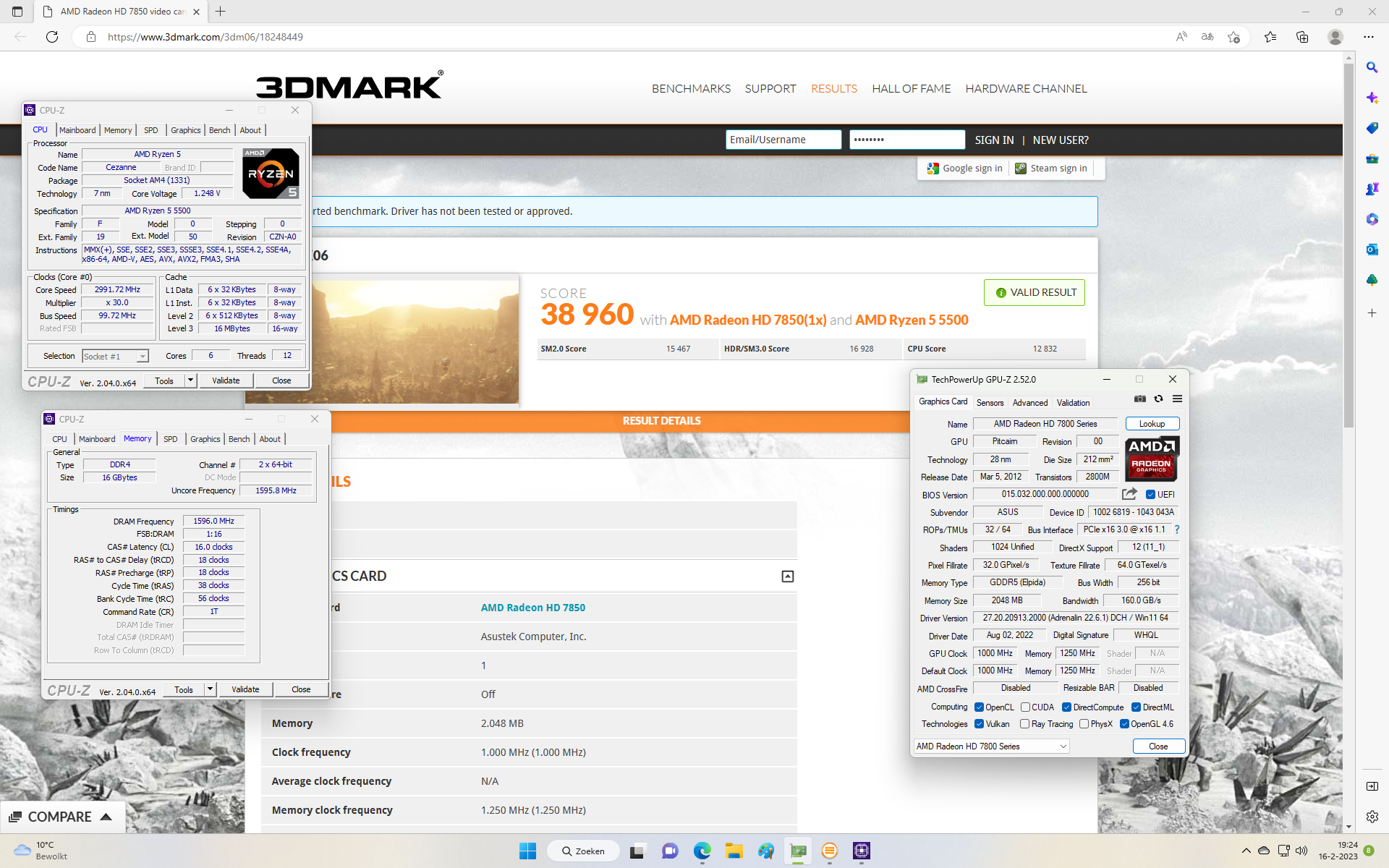Click the Email/Username input field
Image resolution: width=1389 pixels, height=868 pixels.
pyautogui.click(x=783, y=140)
